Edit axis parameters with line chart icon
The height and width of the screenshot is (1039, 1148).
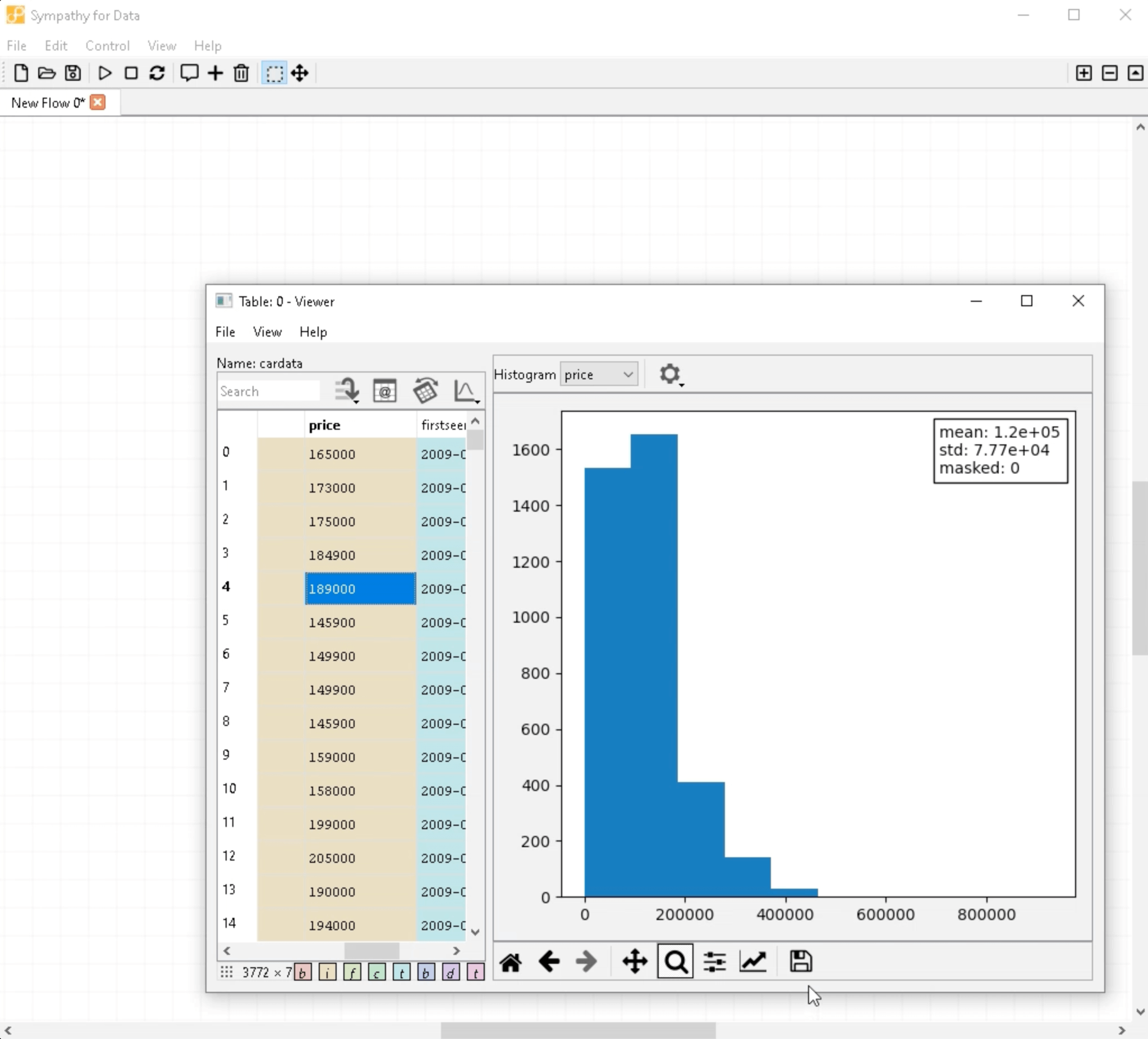click(x=753, y=962)
